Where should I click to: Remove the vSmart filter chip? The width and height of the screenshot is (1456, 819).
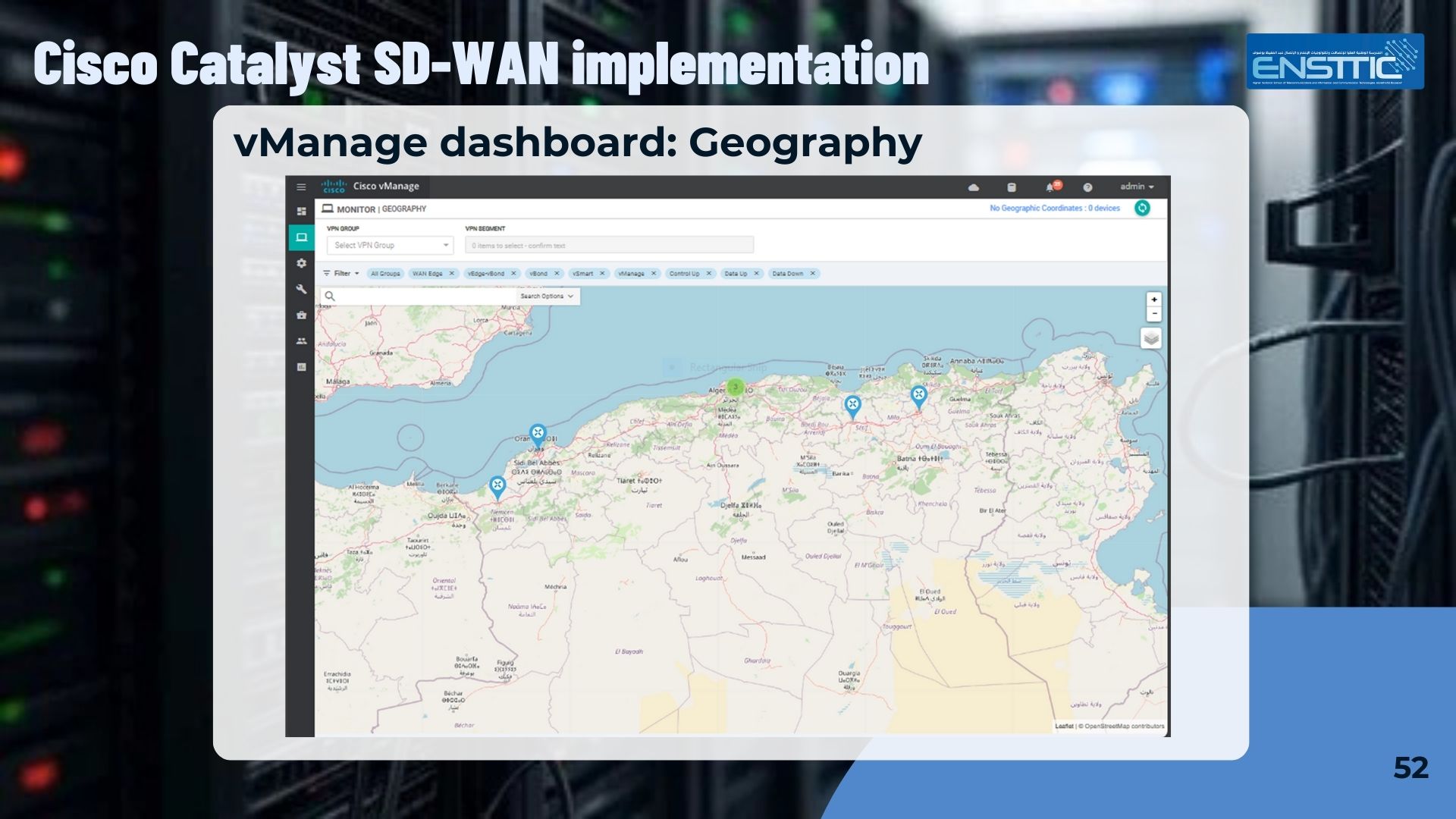(x=601, y=273)
